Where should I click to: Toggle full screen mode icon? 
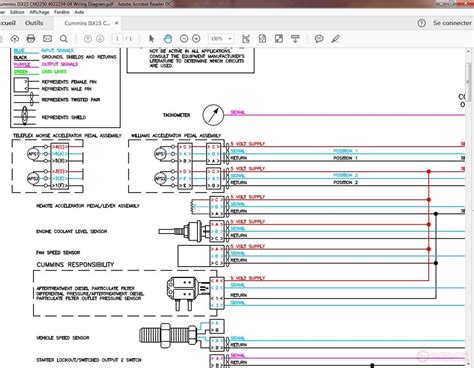279,39
